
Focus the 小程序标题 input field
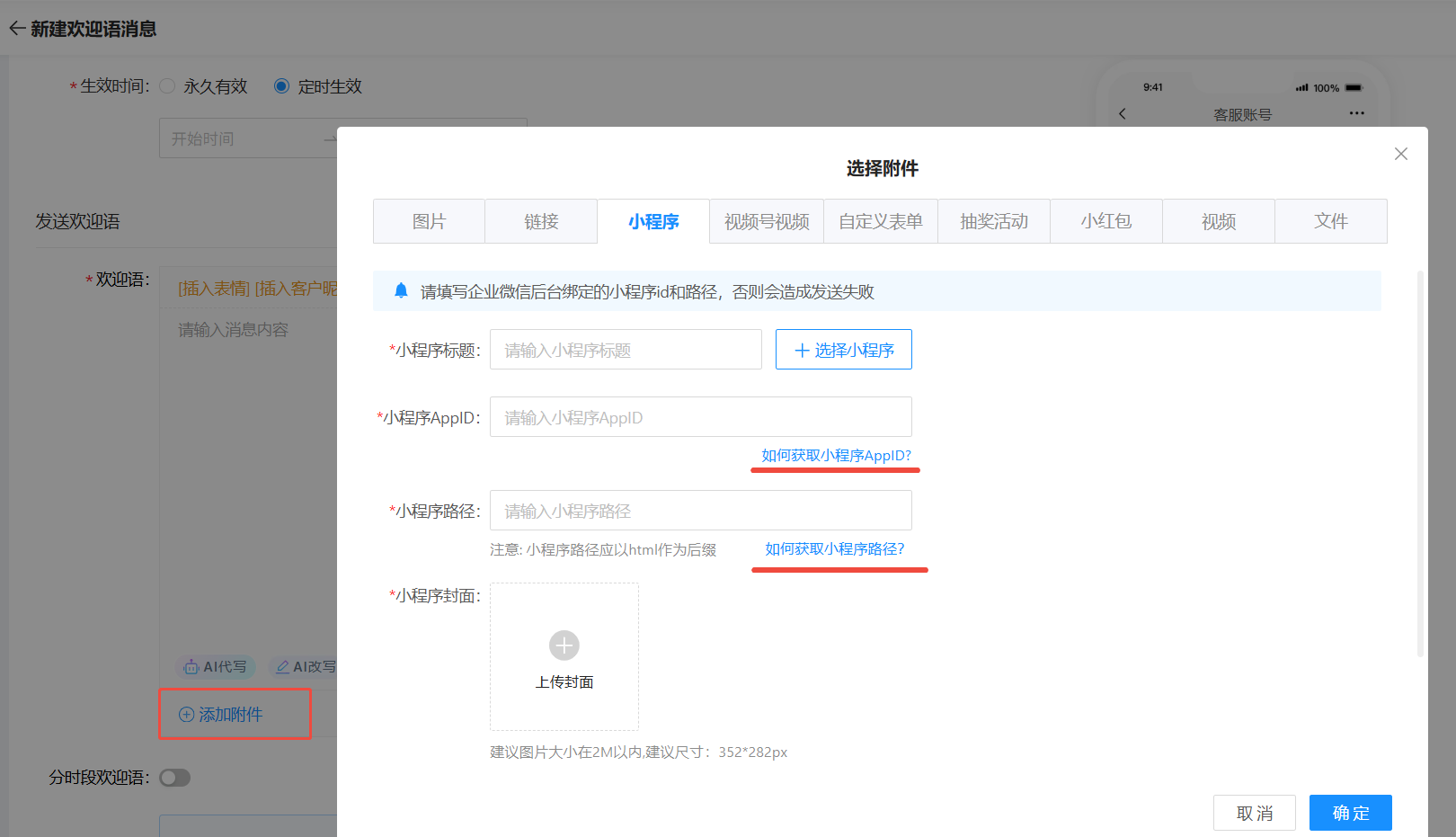coord(626,350)
